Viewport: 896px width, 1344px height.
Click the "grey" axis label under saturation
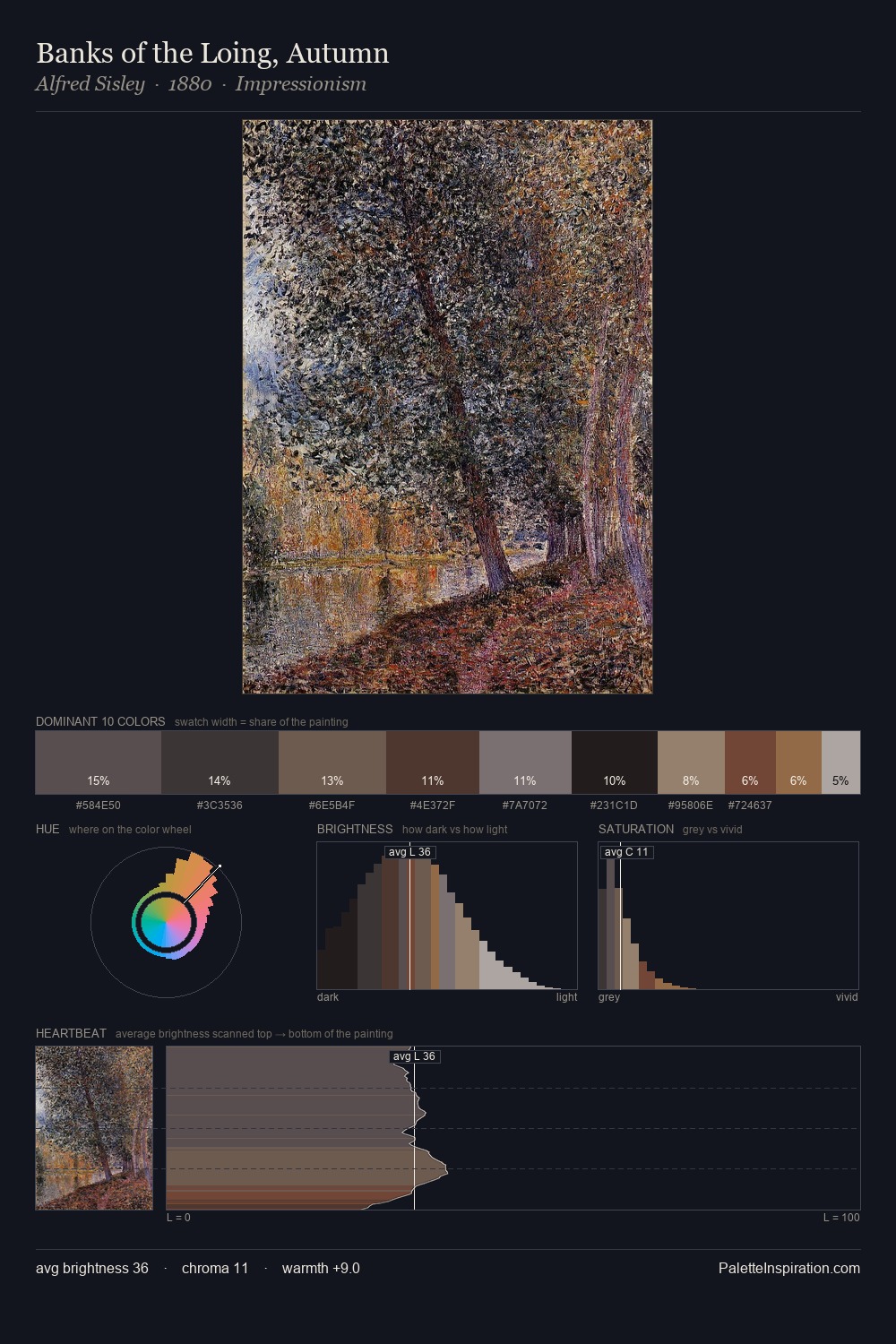pos(609,997)
